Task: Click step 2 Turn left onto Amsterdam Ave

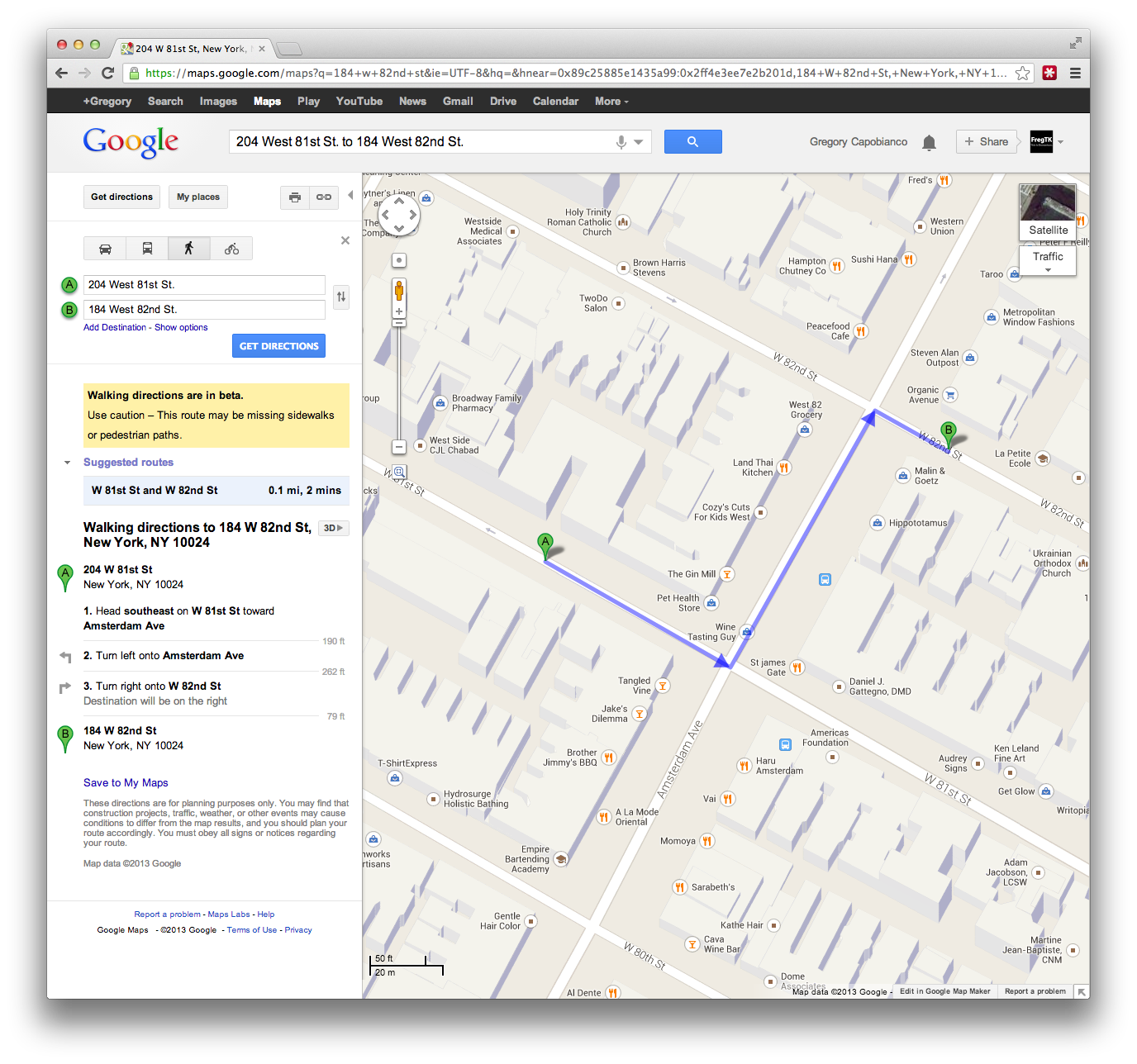Action: [169, 656]
